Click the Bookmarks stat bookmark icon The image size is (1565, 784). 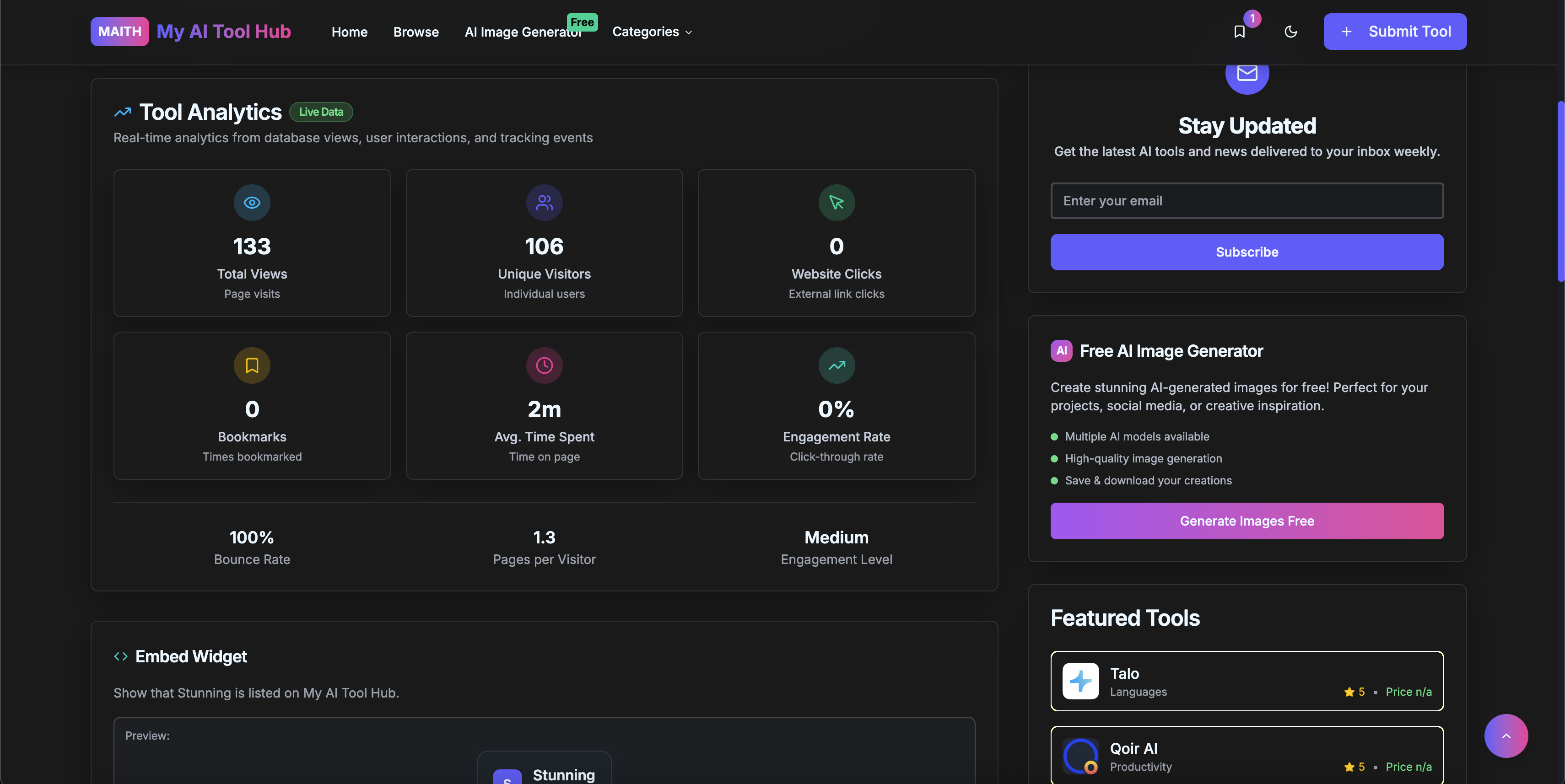(x=252, y=365)
